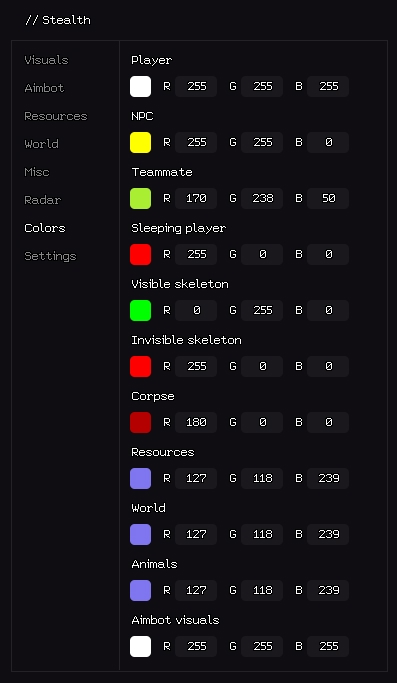The width and height of the screenshot is (397, 683).
Task: Open the Misc tab
Action: pyautogui.click(x=37, y=172)
